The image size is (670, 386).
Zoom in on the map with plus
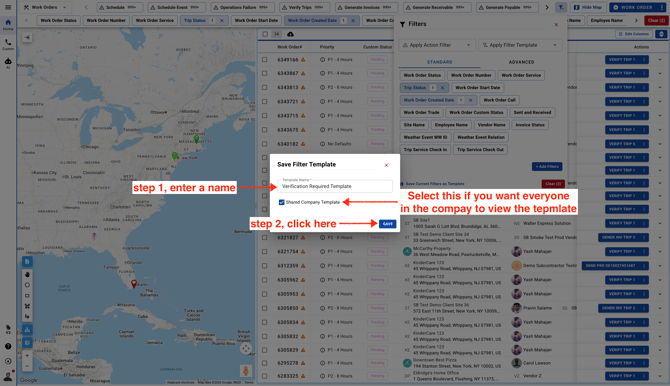[x=27, y=356]
